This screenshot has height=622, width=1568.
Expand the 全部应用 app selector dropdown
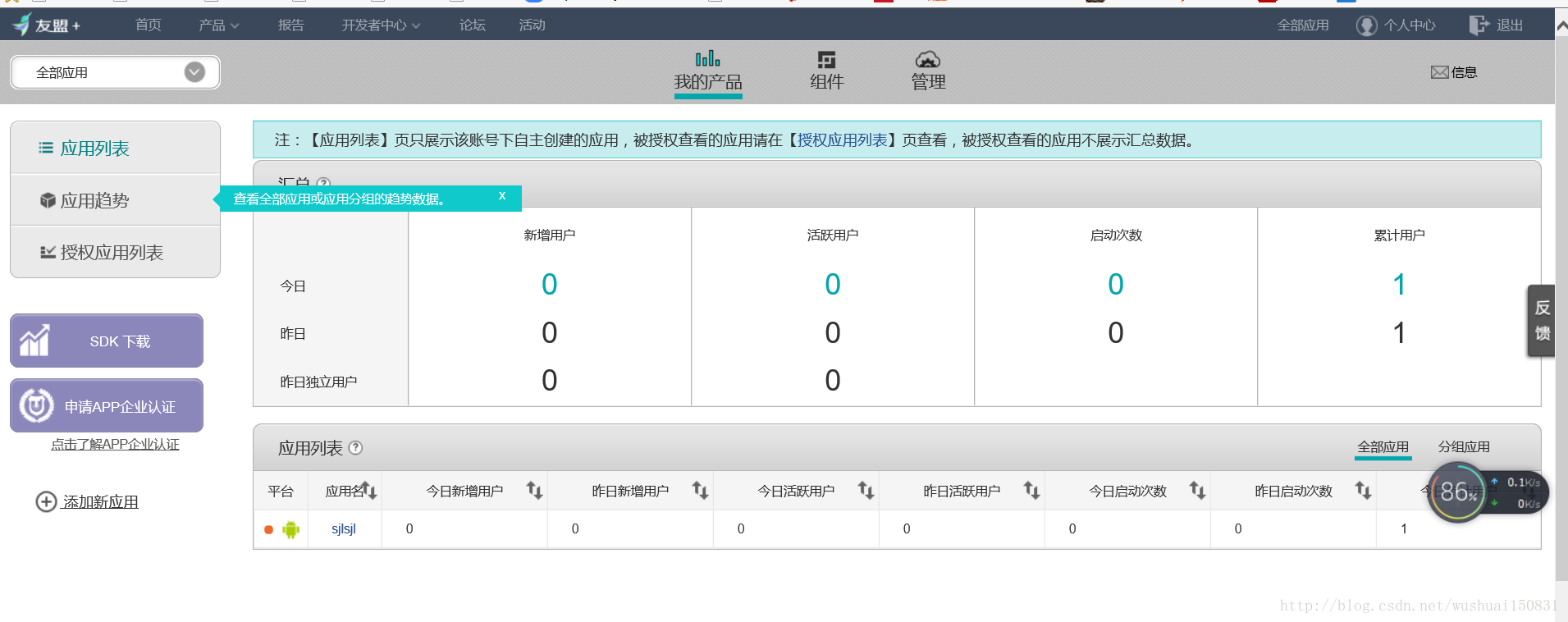(194, 72)
